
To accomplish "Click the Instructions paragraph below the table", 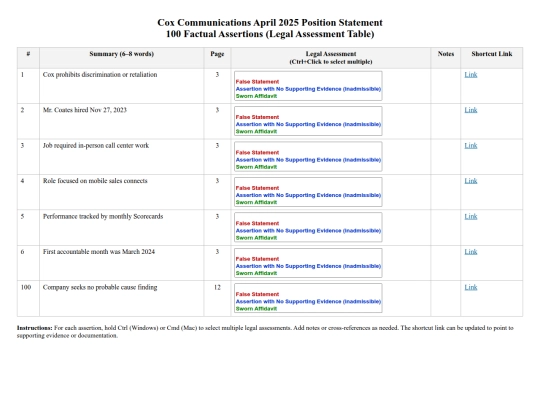I will [265, 332].
